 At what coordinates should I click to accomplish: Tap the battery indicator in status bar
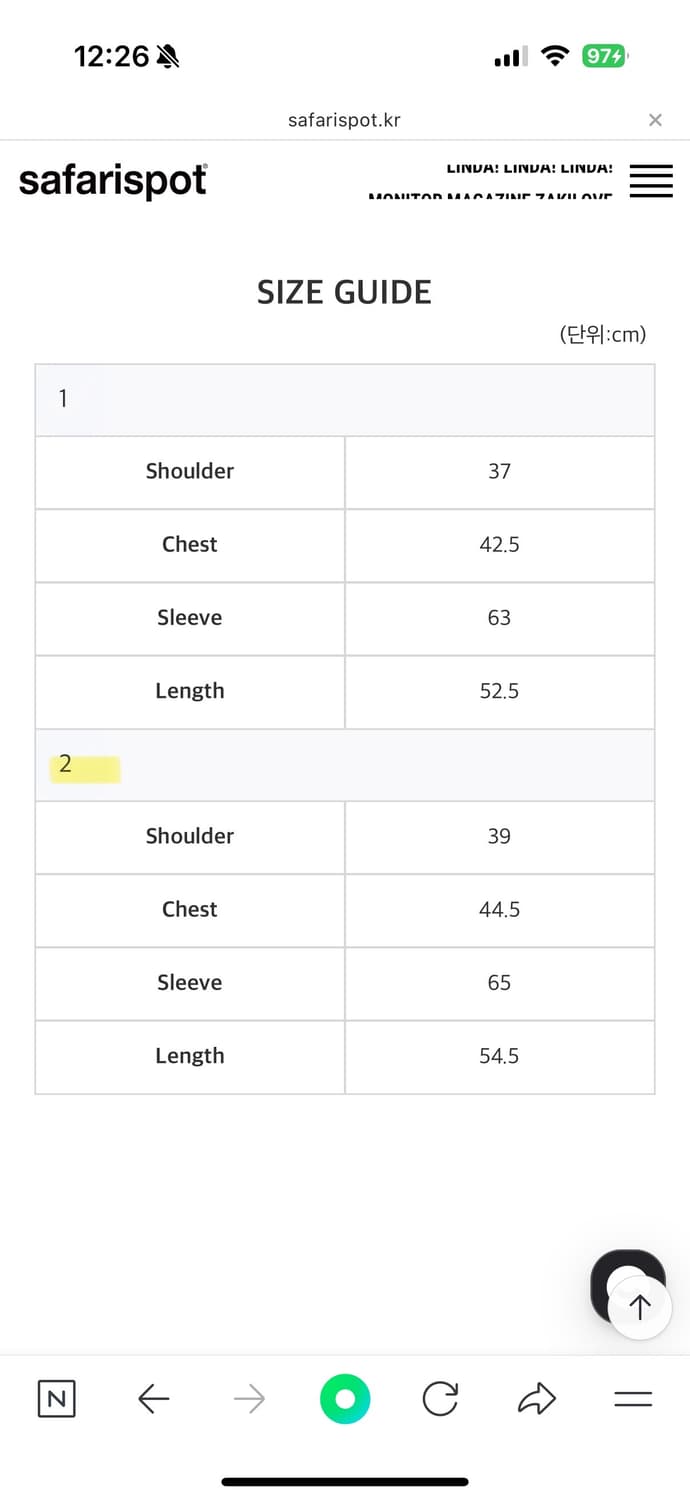coord(604,57)
